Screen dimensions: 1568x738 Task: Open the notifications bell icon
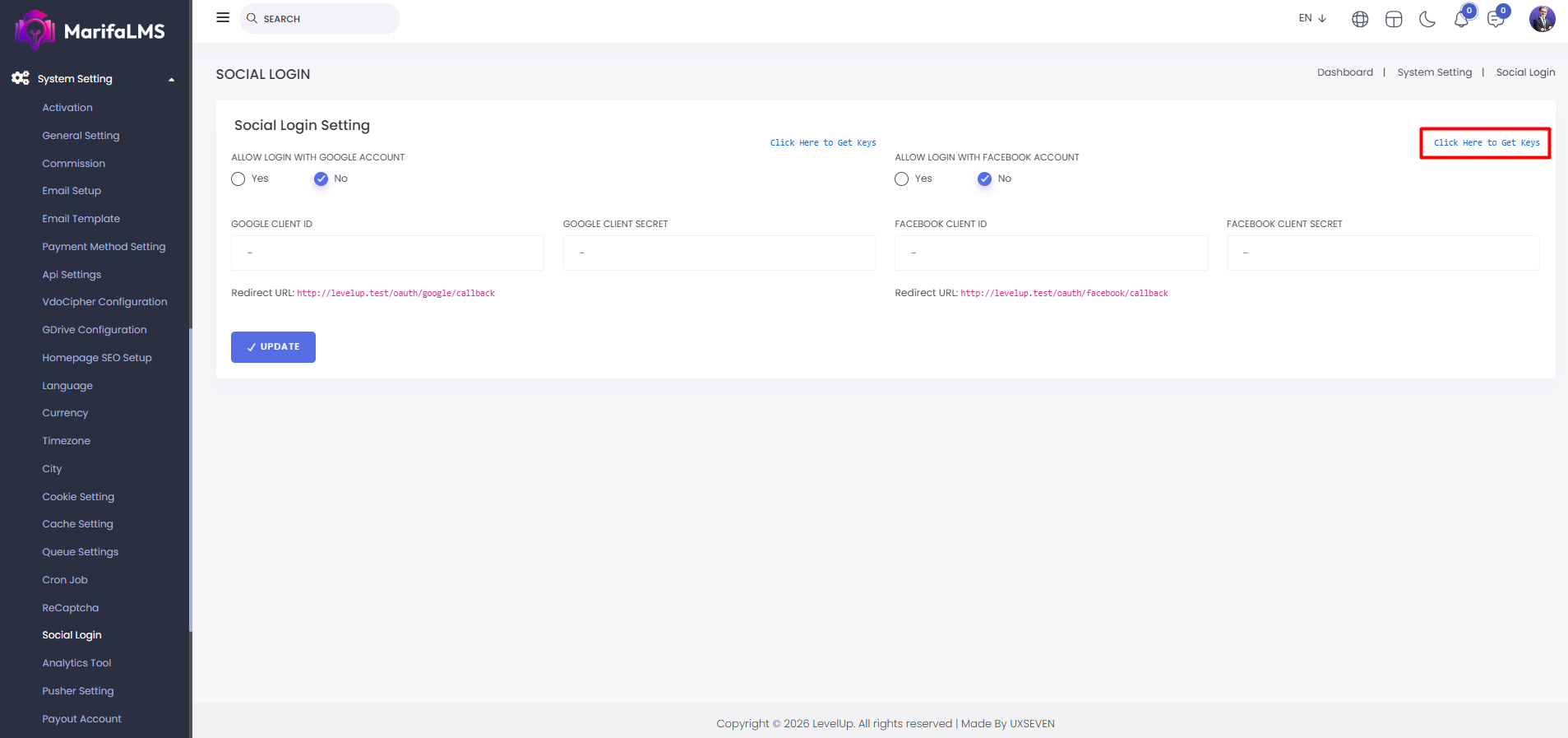[1461, 19]
